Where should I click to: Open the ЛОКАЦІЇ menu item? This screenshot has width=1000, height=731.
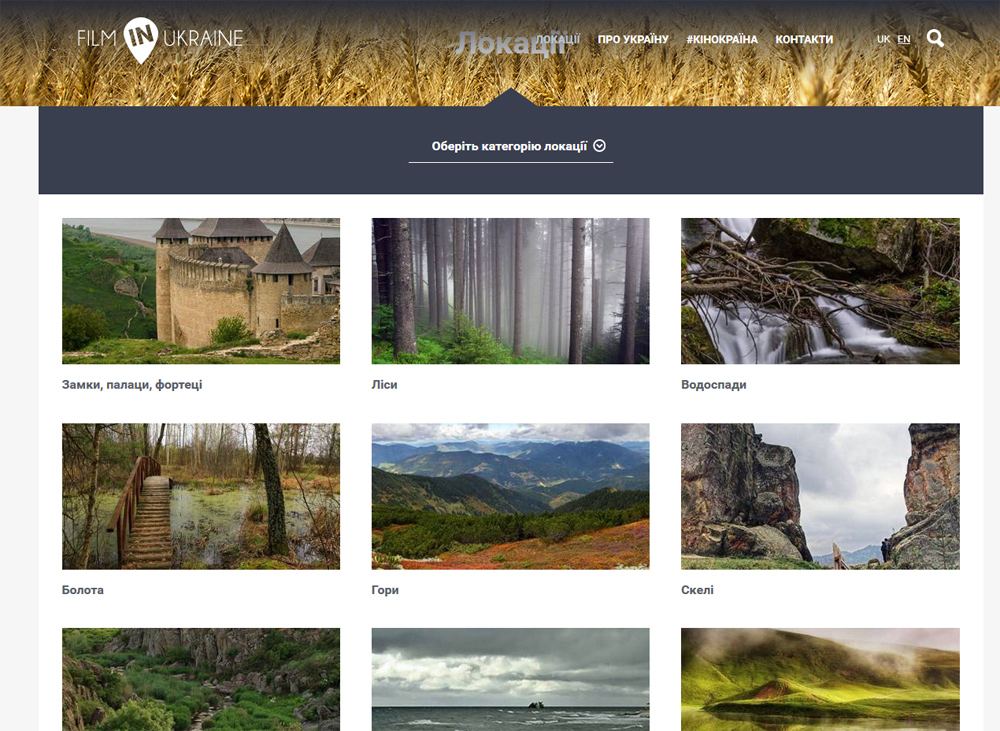click(557, 39)
